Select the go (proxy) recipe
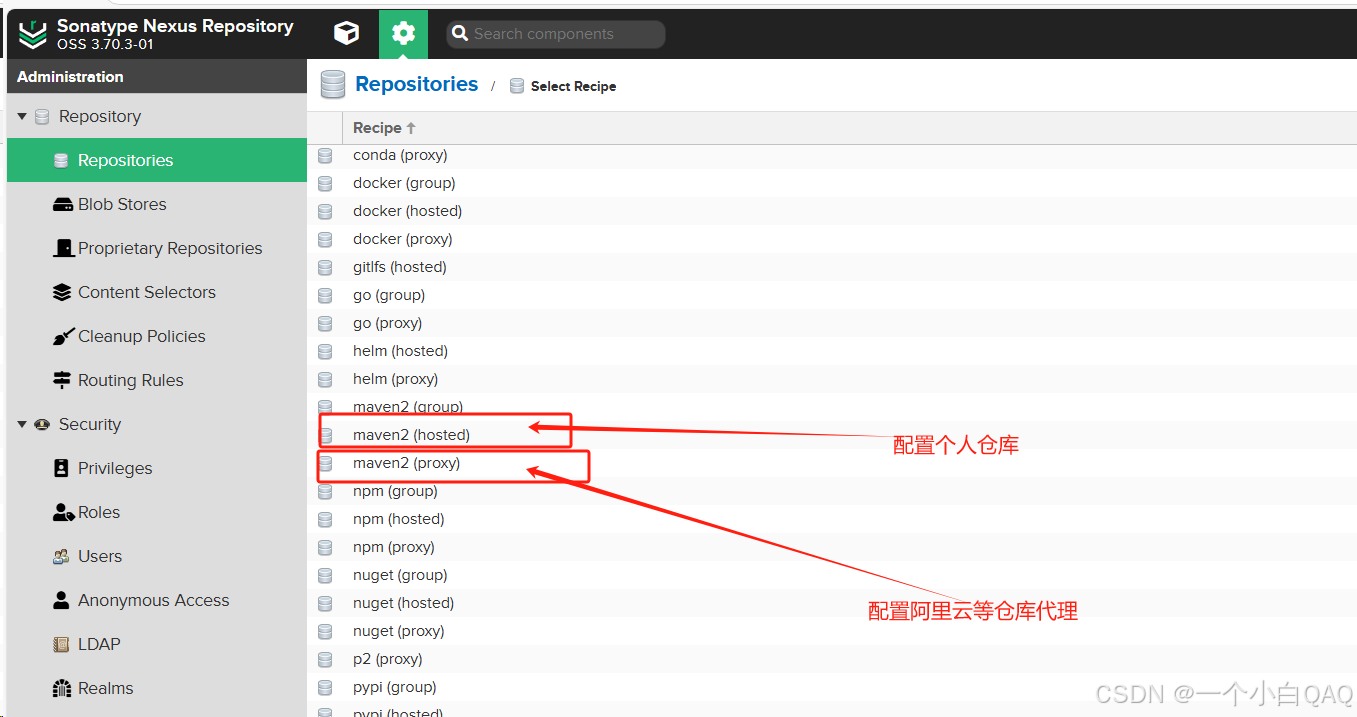This screenshot has height=717, width=1357. [832, 323]
